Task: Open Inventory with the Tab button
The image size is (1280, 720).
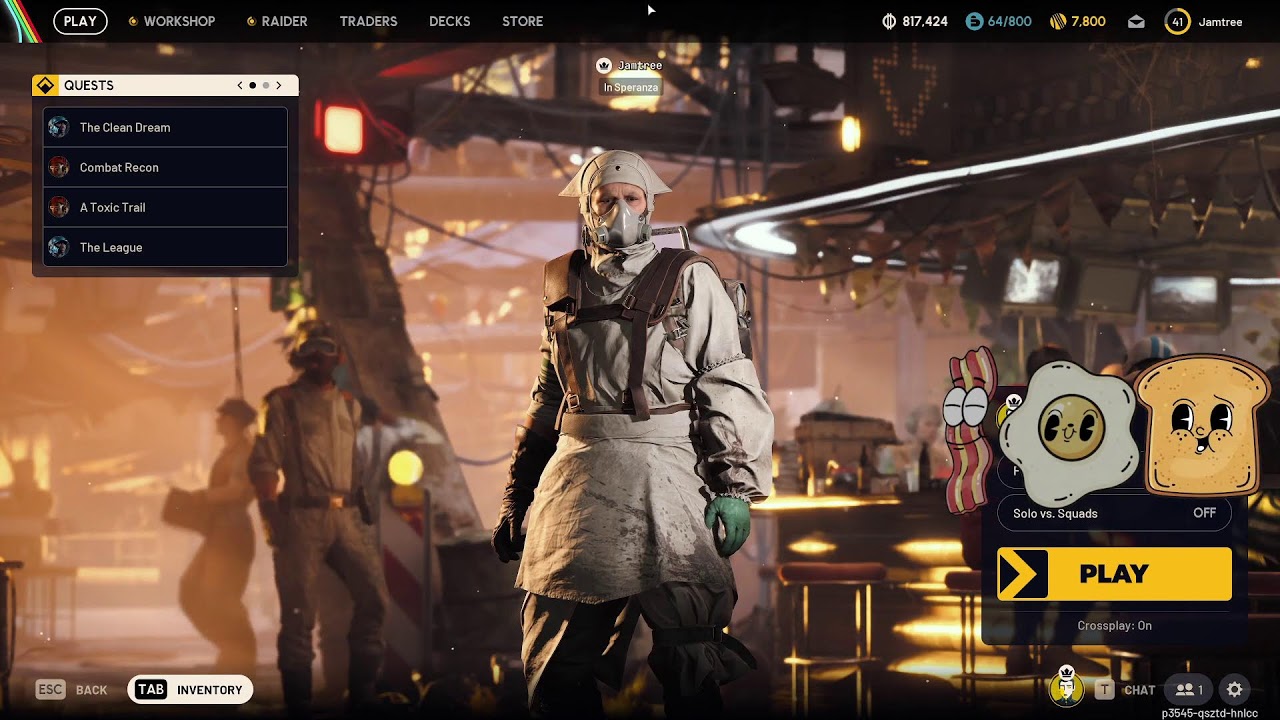Action: pos(190,689)
